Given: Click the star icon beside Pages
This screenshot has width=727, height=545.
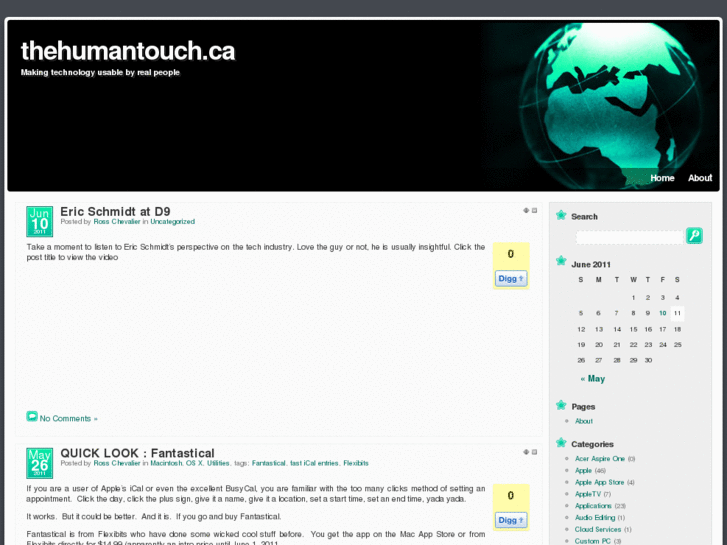Looking at the screenshot, I should coord(561,405).
